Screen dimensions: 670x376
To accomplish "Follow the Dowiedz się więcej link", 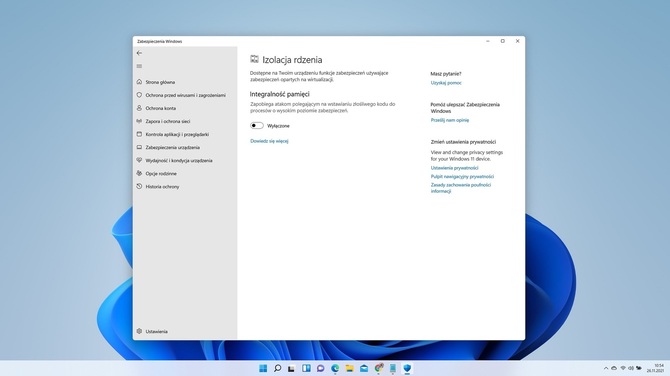I will click(269, 141).
